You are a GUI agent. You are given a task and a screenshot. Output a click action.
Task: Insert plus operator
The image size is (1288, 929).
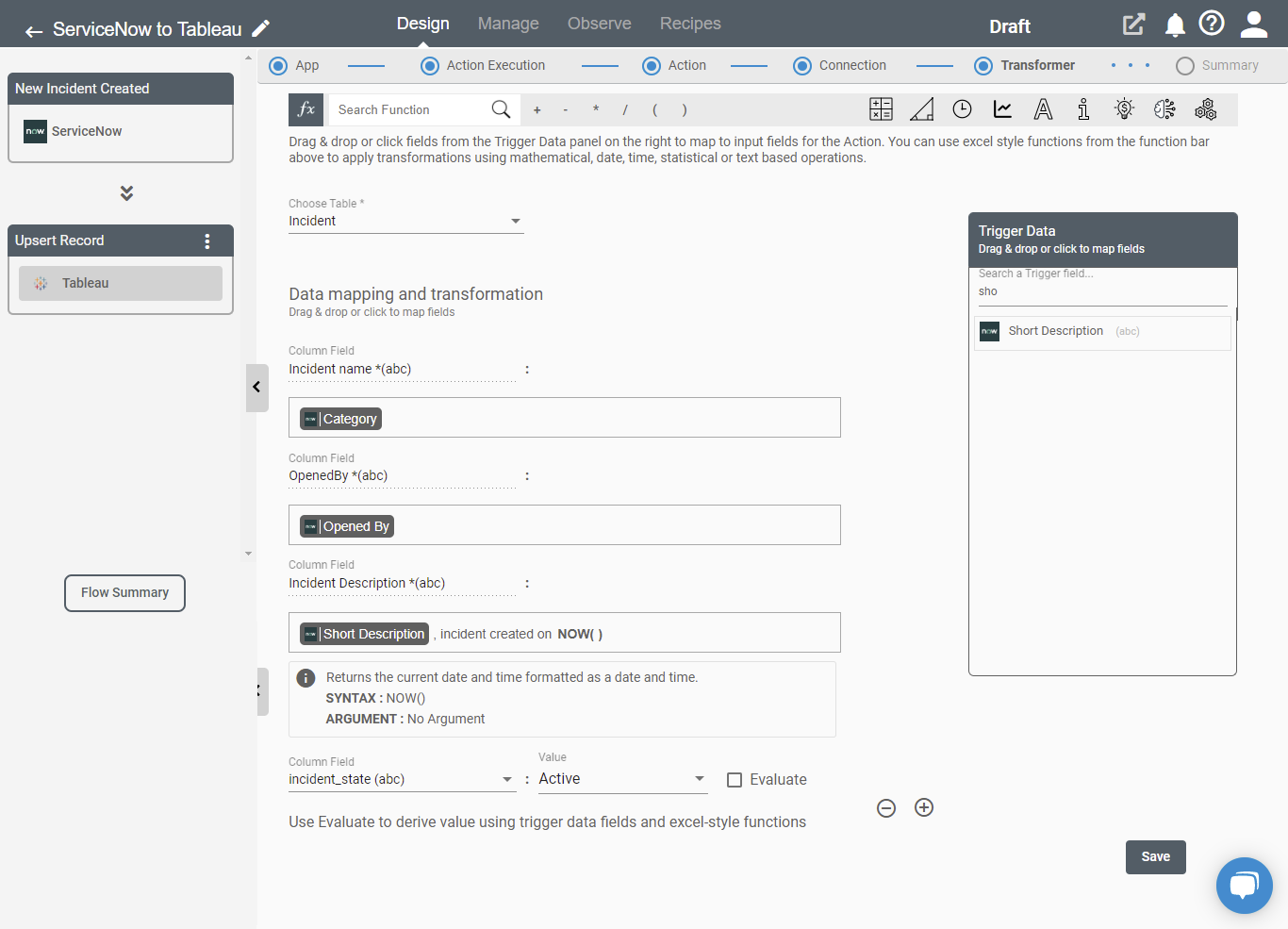(537, 110)
